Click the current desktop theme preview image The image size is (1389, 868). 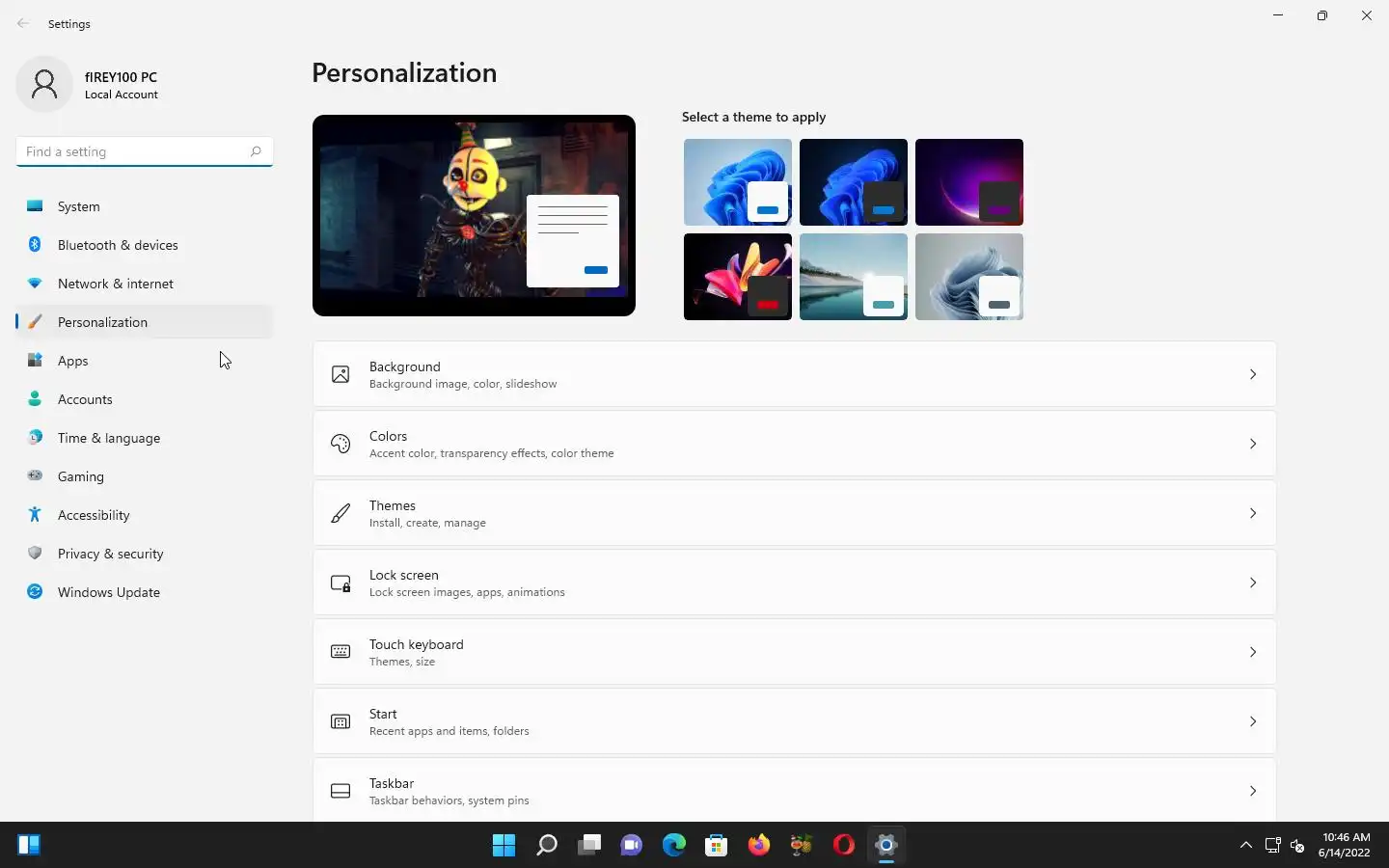click(x=474, y=215)
